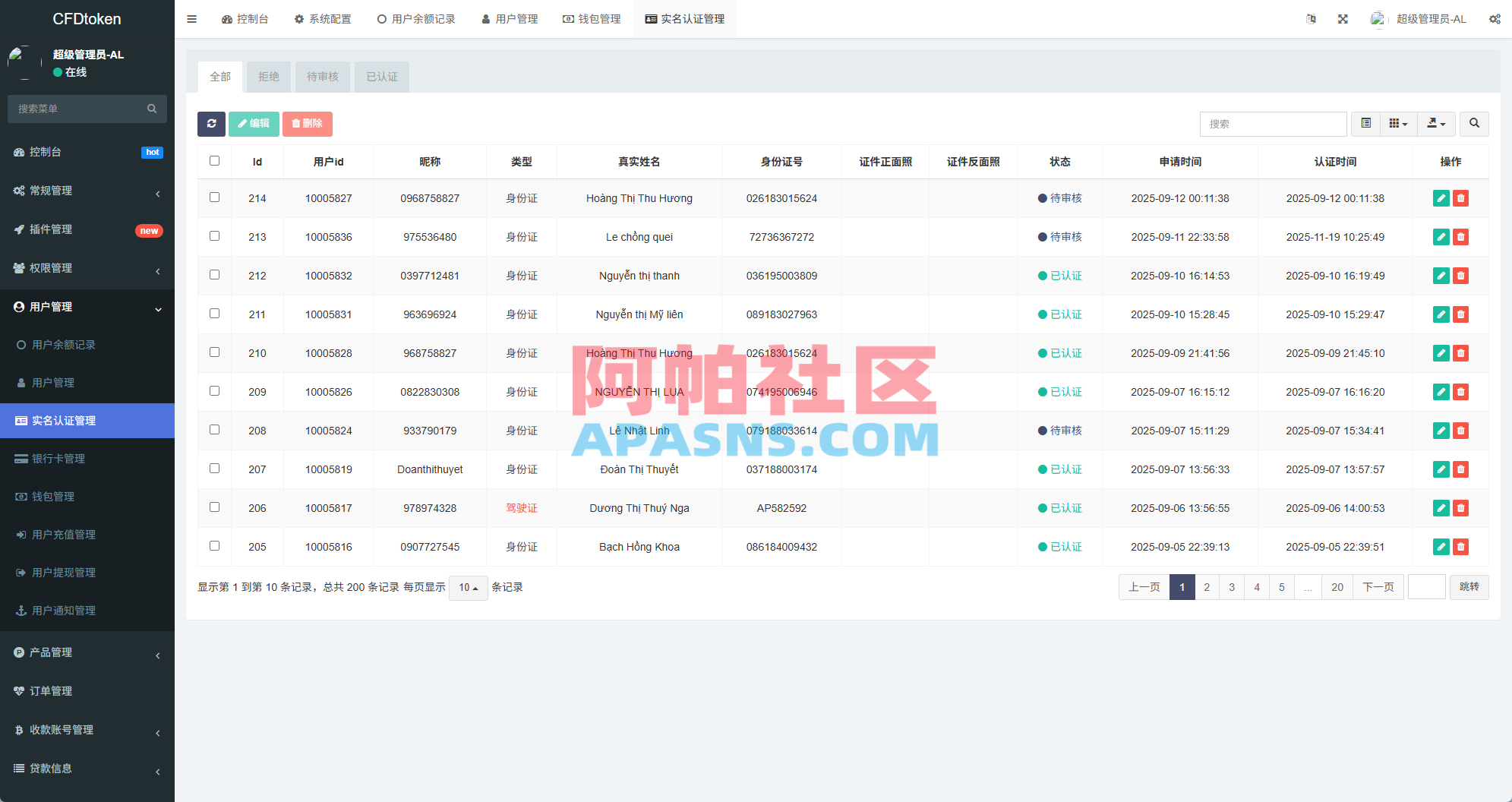Edit record 210 with its pencil icon
The width and height of the screenshot is (1512, 802).
click(1441, 353)
